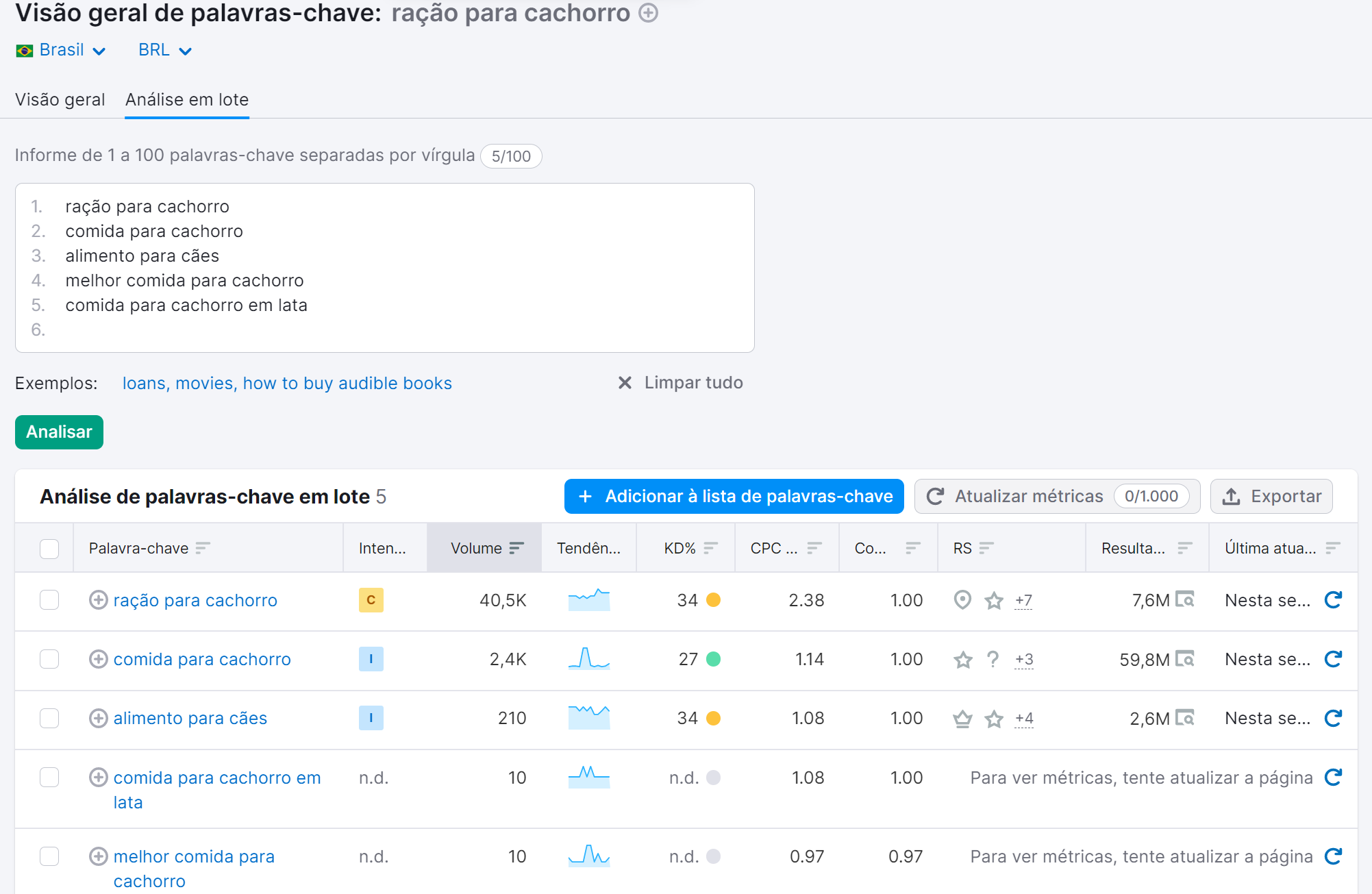Expand details for comida para cachorro

pos(97,659)
